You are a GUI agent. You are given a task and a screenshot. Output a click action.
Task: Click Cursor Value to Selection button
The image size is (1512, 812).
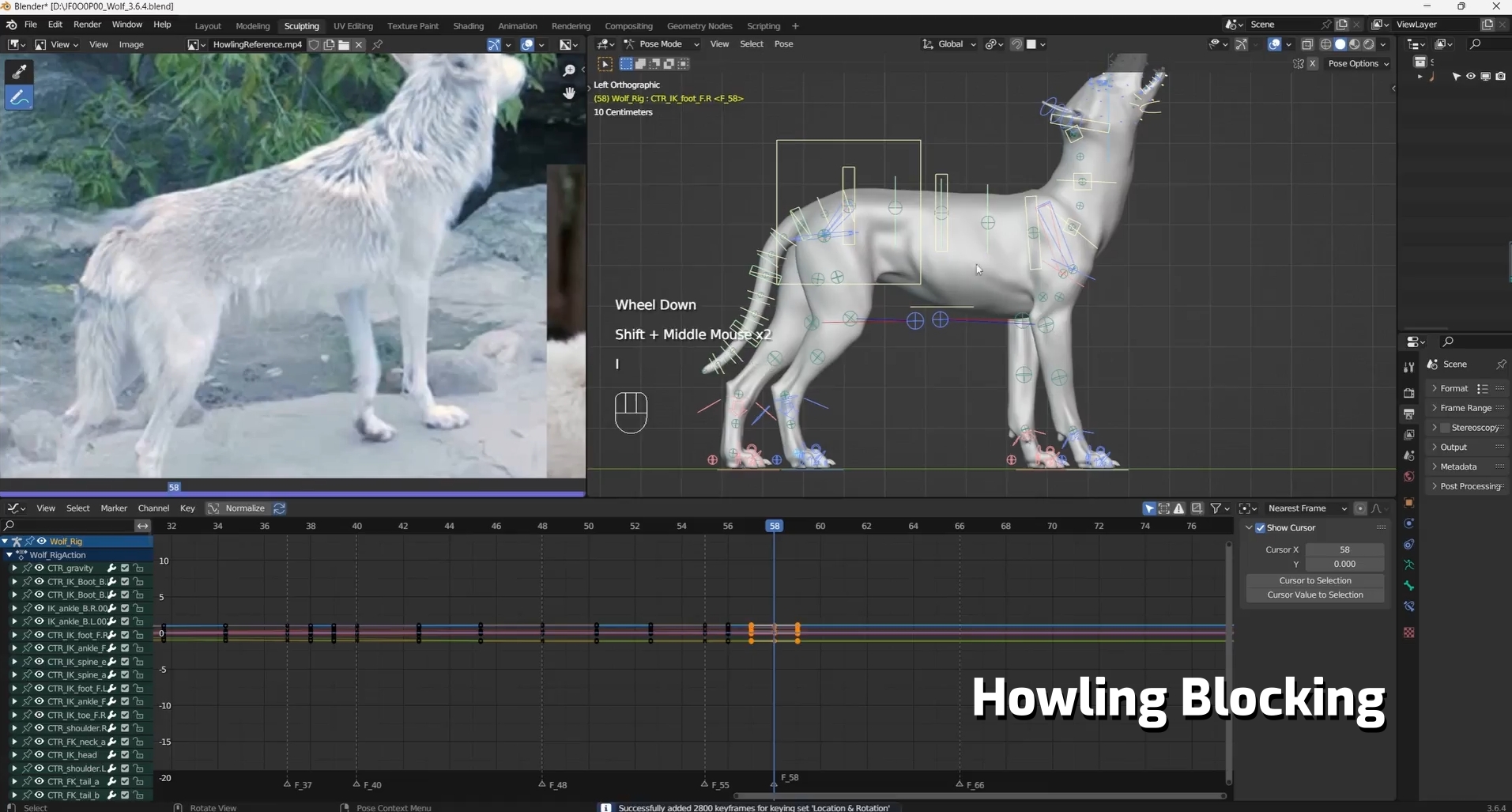[x=1315, y=595]
